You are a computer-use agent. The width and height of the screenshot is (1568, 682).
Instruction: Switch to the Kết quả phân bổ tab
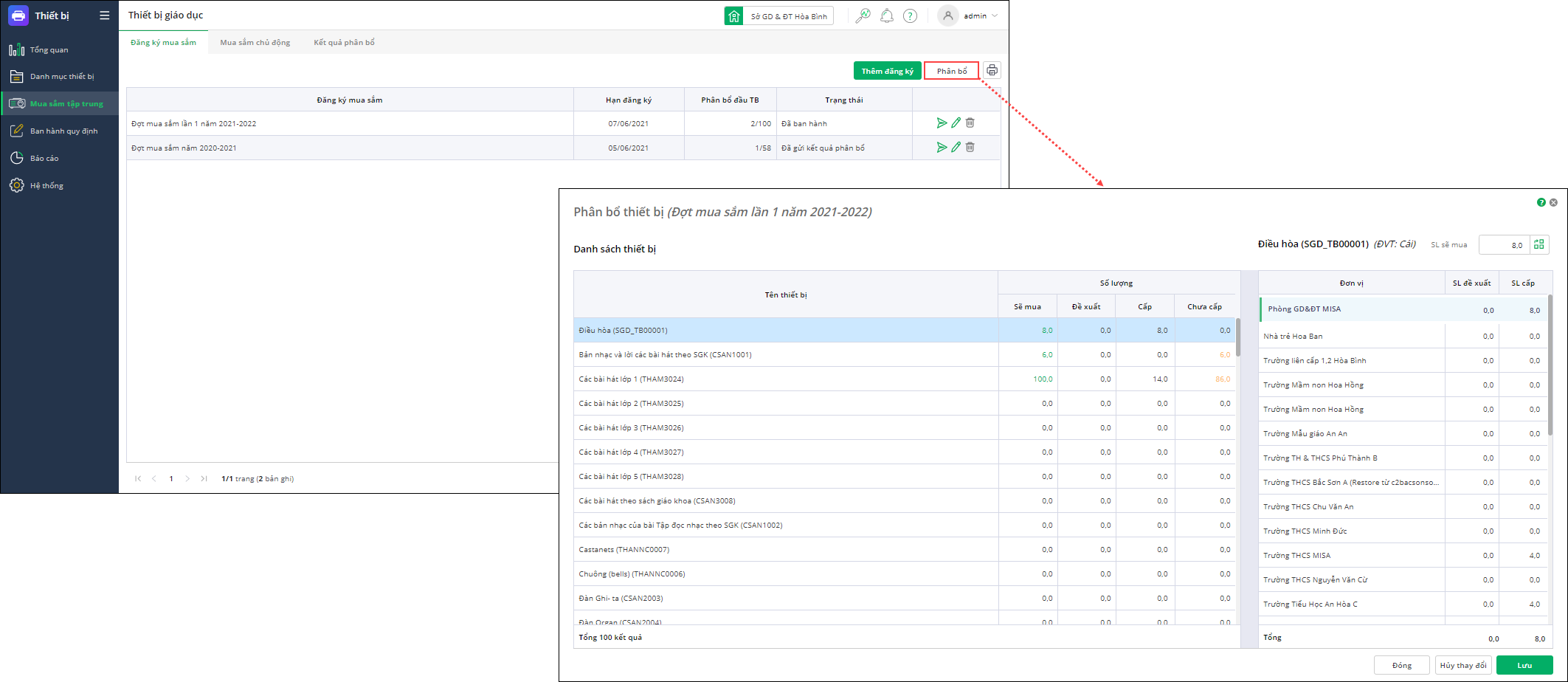(344, 42)
